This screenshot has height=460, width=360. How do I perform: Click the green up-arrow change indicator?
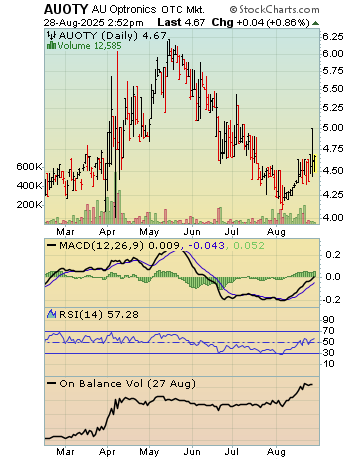[315, 23]
